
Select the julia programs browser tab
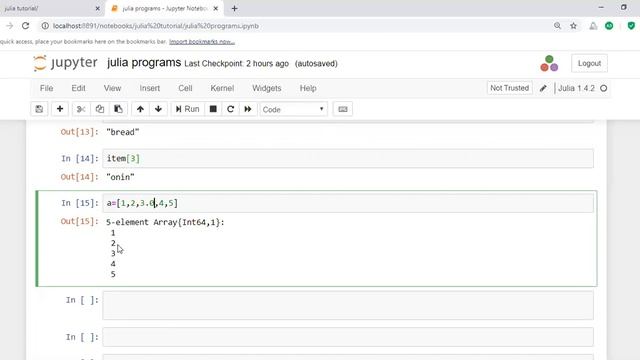coord(165,8)
